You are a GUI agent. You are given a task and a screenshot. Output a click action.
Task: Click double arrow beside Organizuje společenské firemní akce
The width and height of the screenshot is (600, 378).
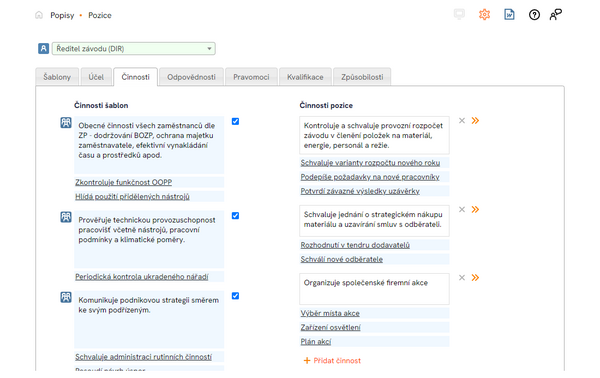click(x=475, y=277)
